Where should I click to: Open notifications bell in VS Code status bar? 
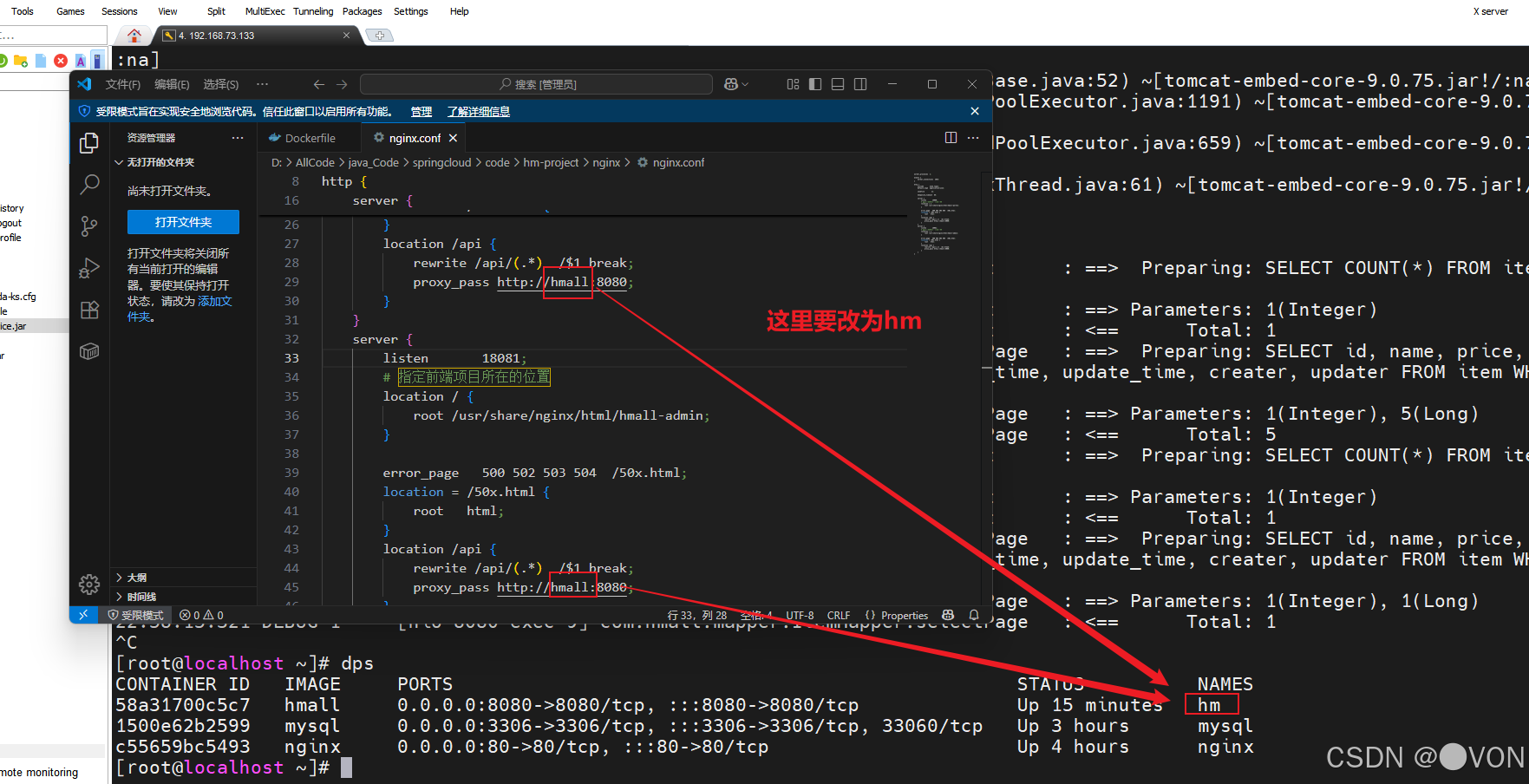(974, 615)
